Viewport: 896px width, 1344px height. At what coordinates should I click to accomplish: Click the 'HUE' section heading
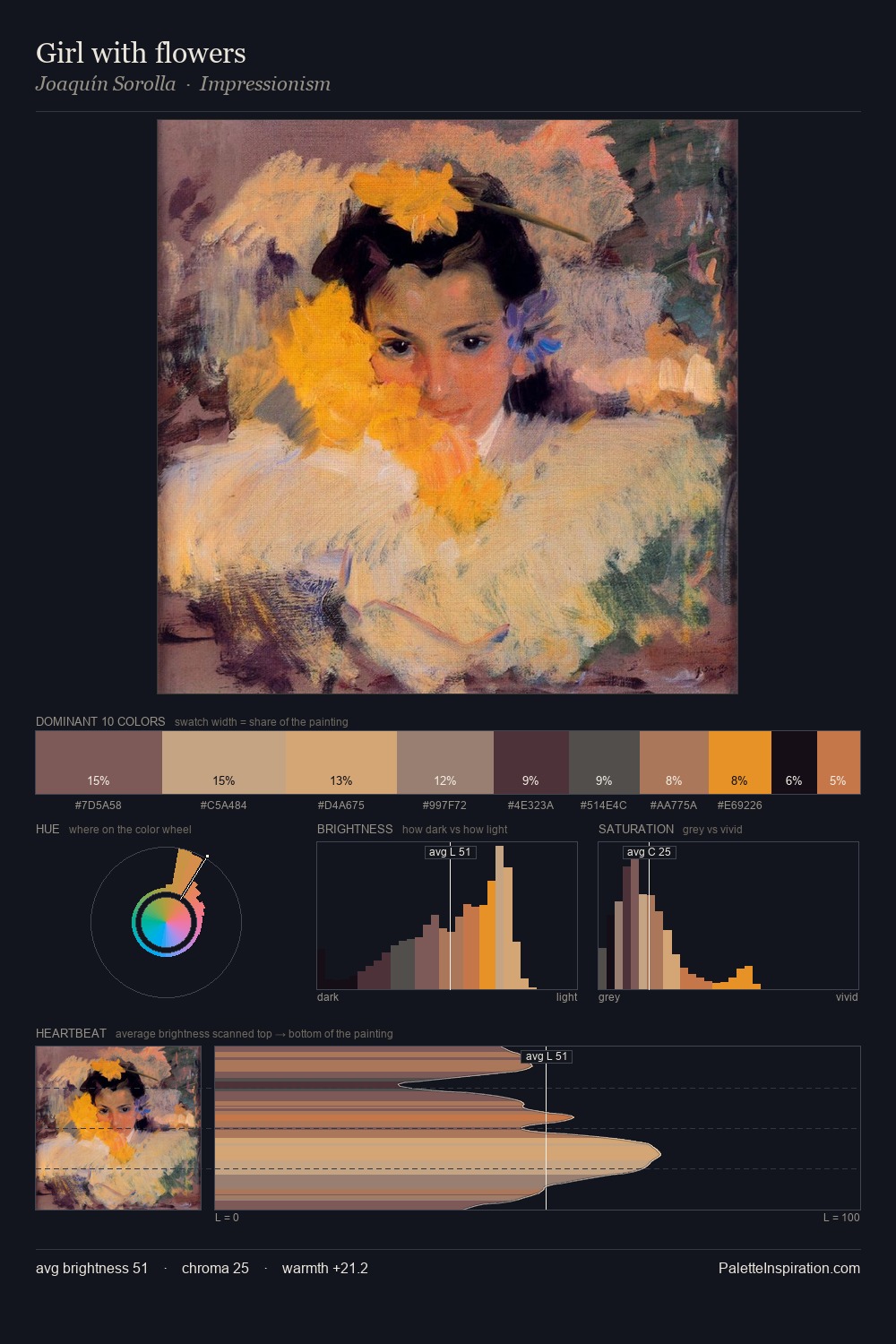pos(47,829)
